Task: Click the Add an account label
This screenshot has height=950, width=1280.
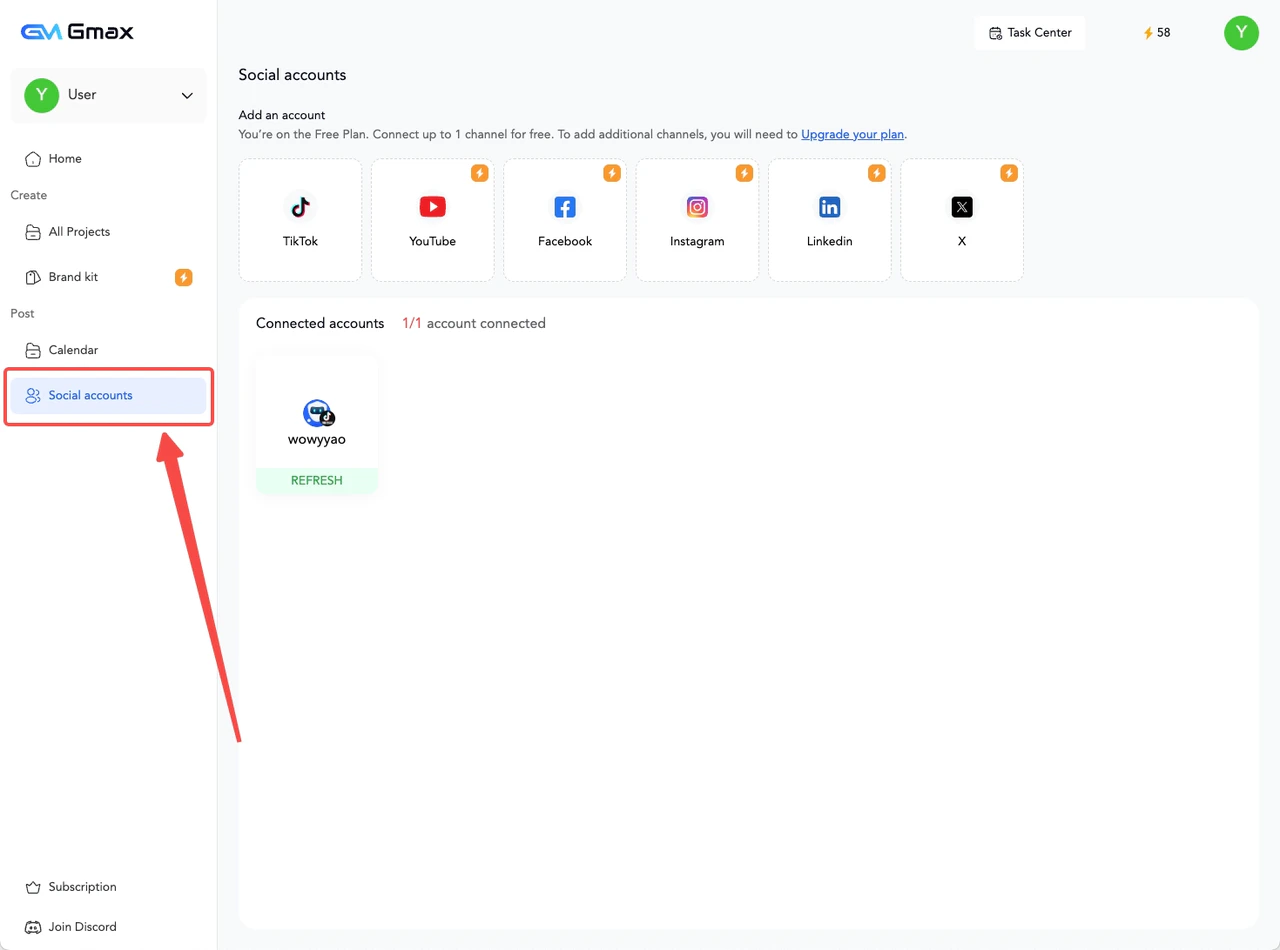Action: click(x=282, y=115)
